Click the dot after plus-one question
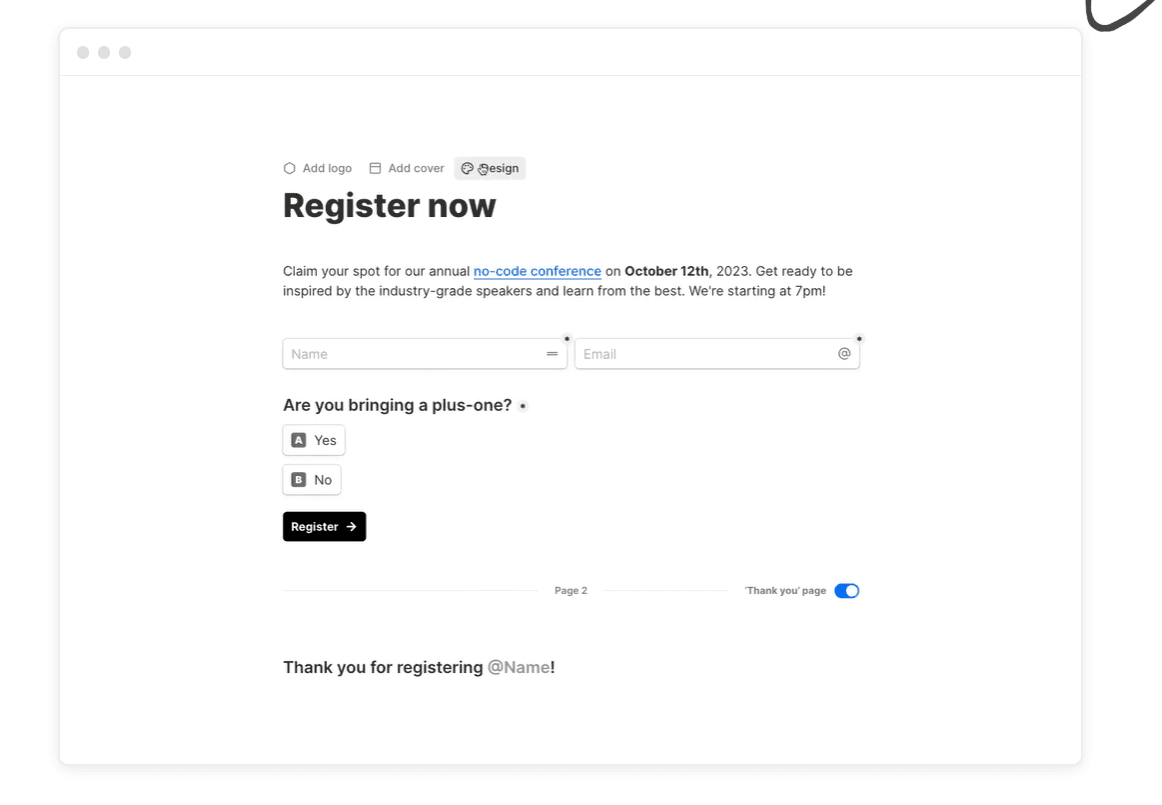This screenshot has width=1162, height=805. [x=523, y=406]
